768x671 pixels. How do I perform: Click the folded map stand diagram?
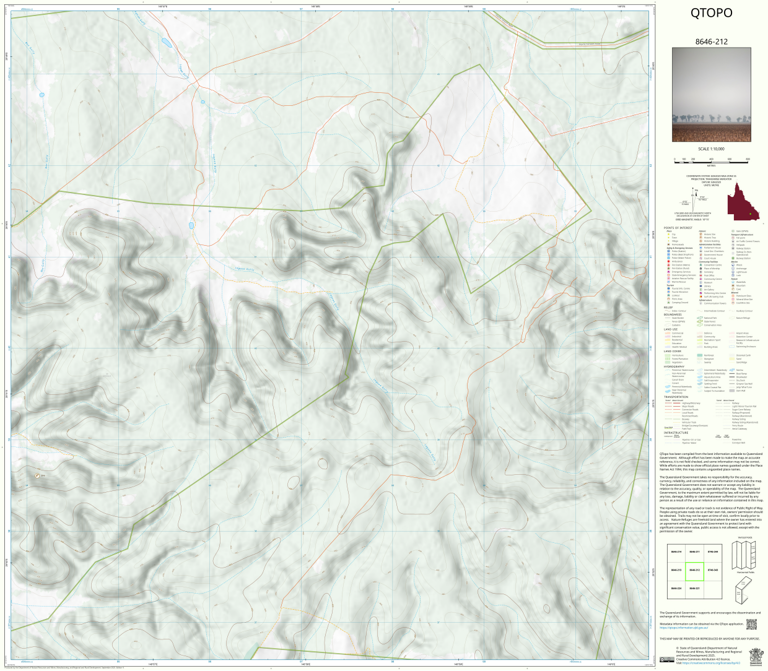(x=744, y=589)
